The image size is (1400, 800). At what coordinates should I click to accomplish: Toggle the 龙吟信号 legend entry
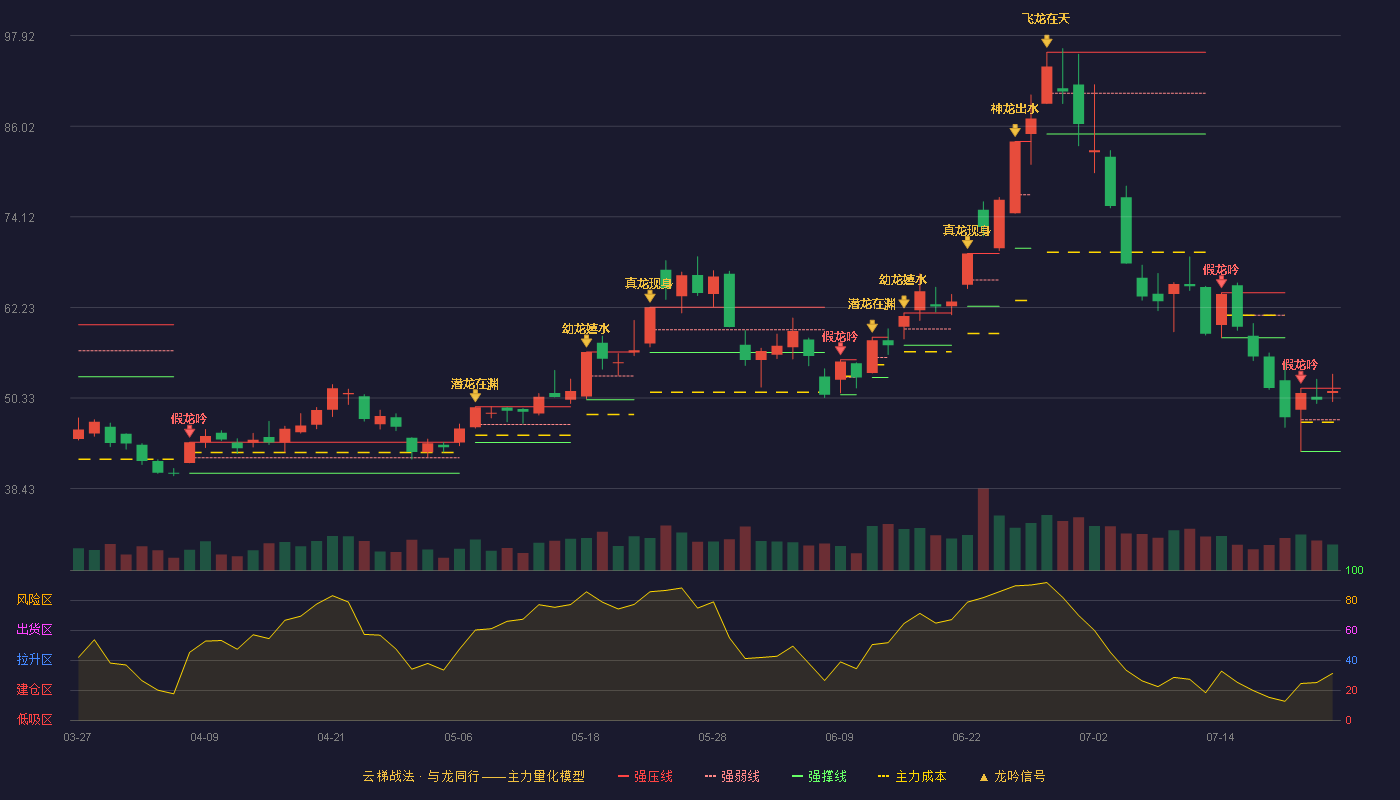[1011, 776]
